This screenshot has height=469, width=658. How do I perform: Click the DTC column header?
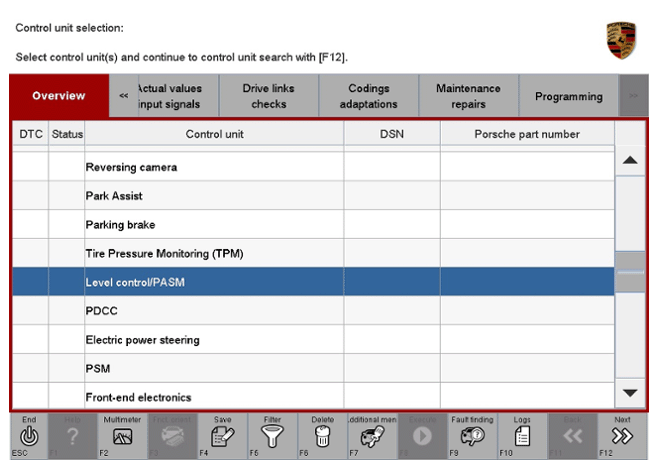pos(31,134)
